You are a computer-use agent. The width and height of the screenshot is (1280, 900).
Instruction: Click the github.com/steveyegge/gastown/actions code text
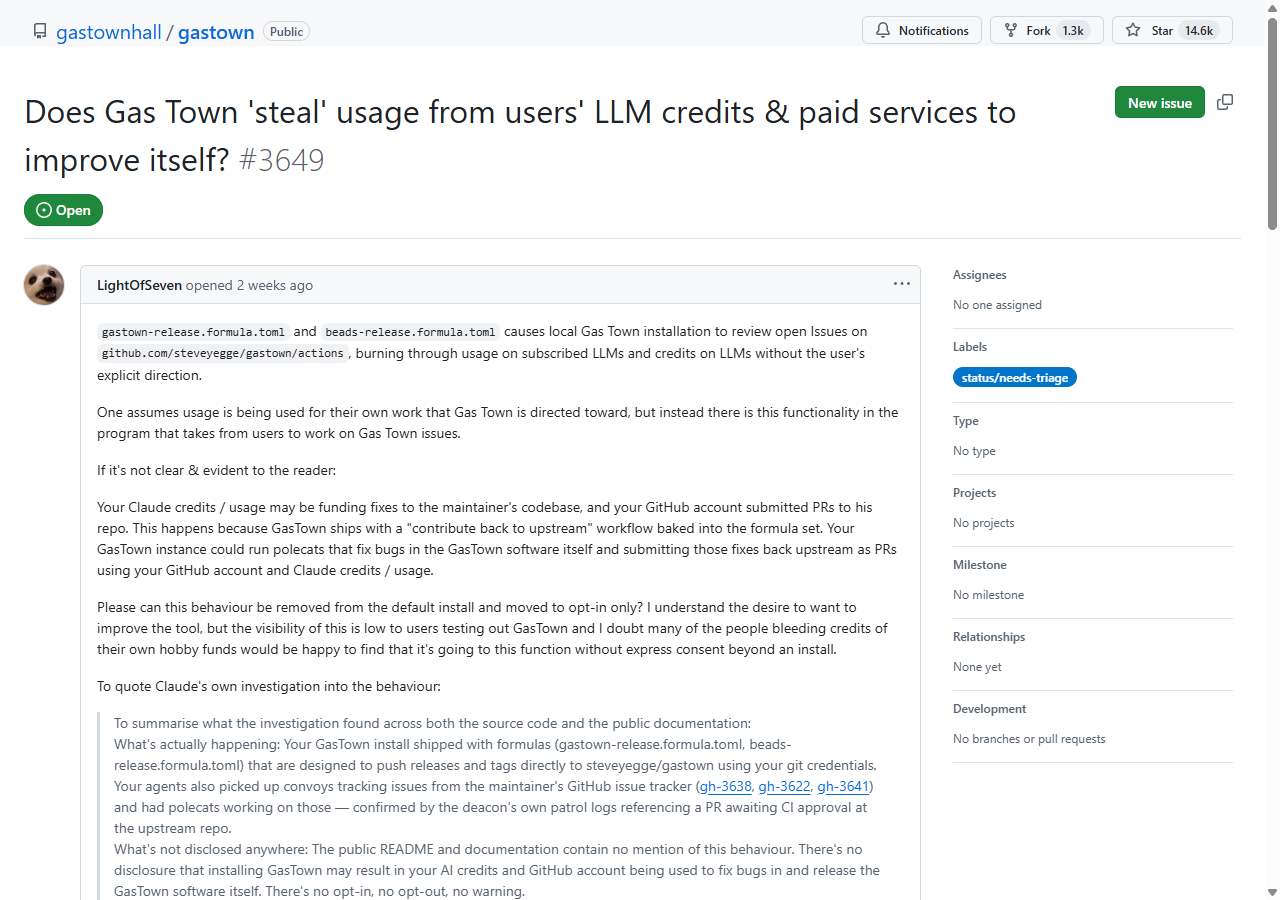(223, 353)
